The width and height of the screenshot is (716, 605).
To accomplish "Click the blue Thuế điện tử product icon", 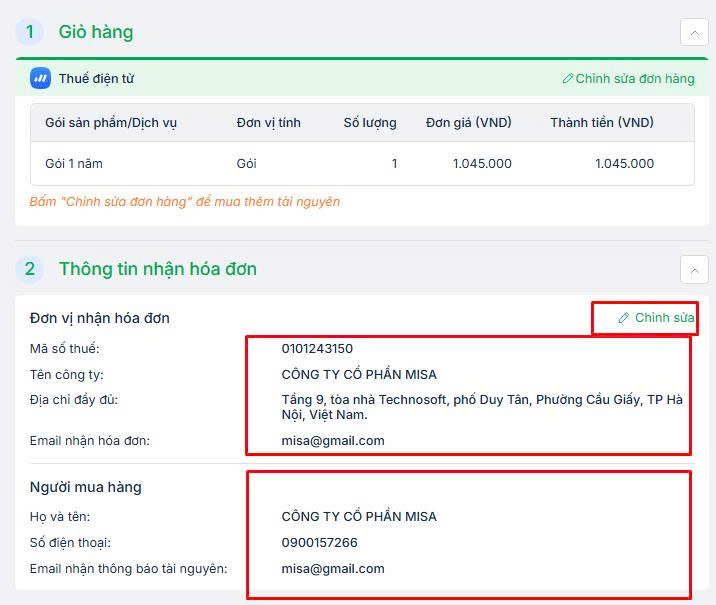I will [x=40, y=78].
